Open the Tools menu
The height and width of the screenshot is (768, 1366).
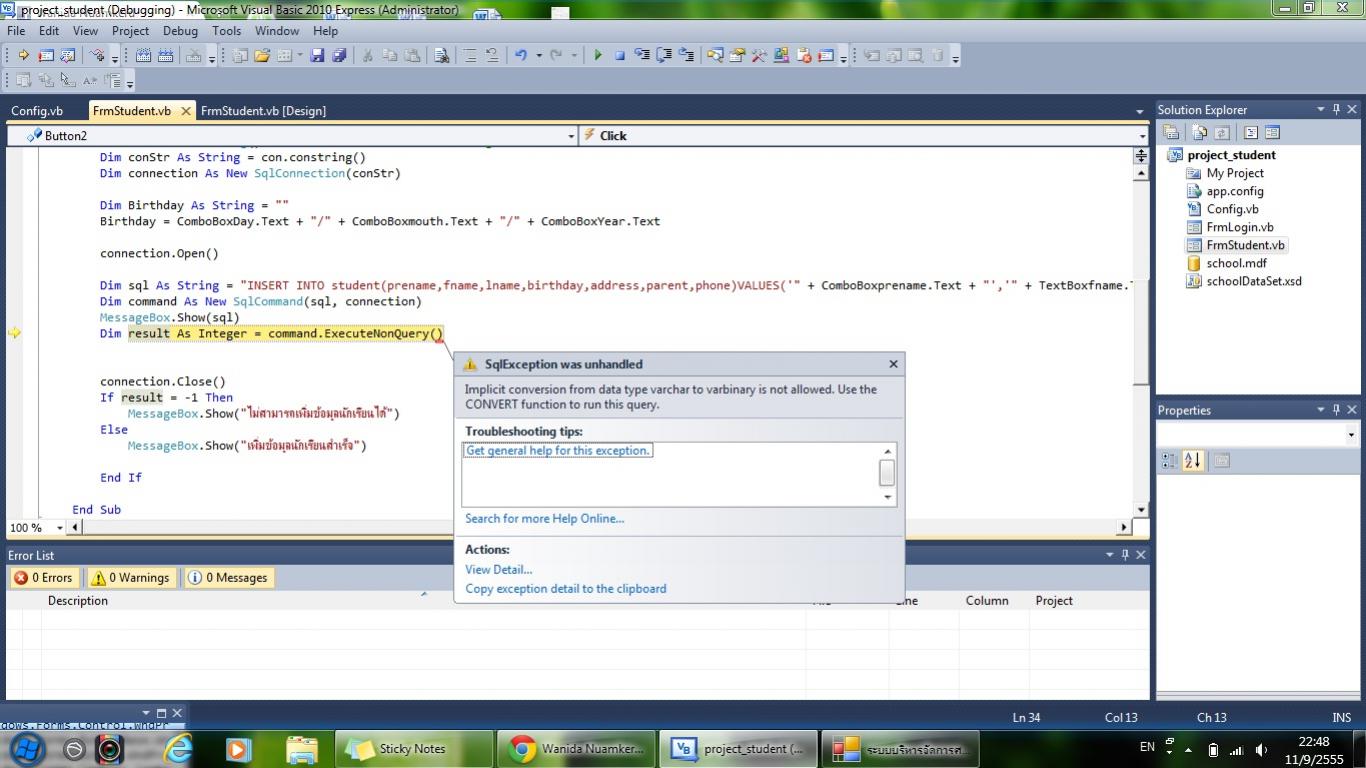(x=226, y=30)
